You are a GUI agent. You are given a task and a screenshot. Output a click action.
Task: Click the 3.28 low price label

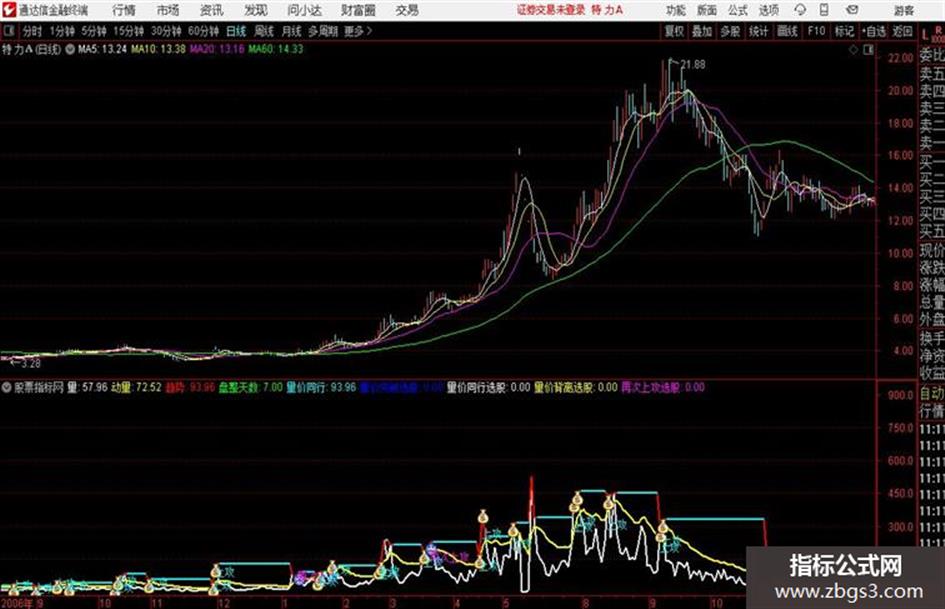(30, 363)
